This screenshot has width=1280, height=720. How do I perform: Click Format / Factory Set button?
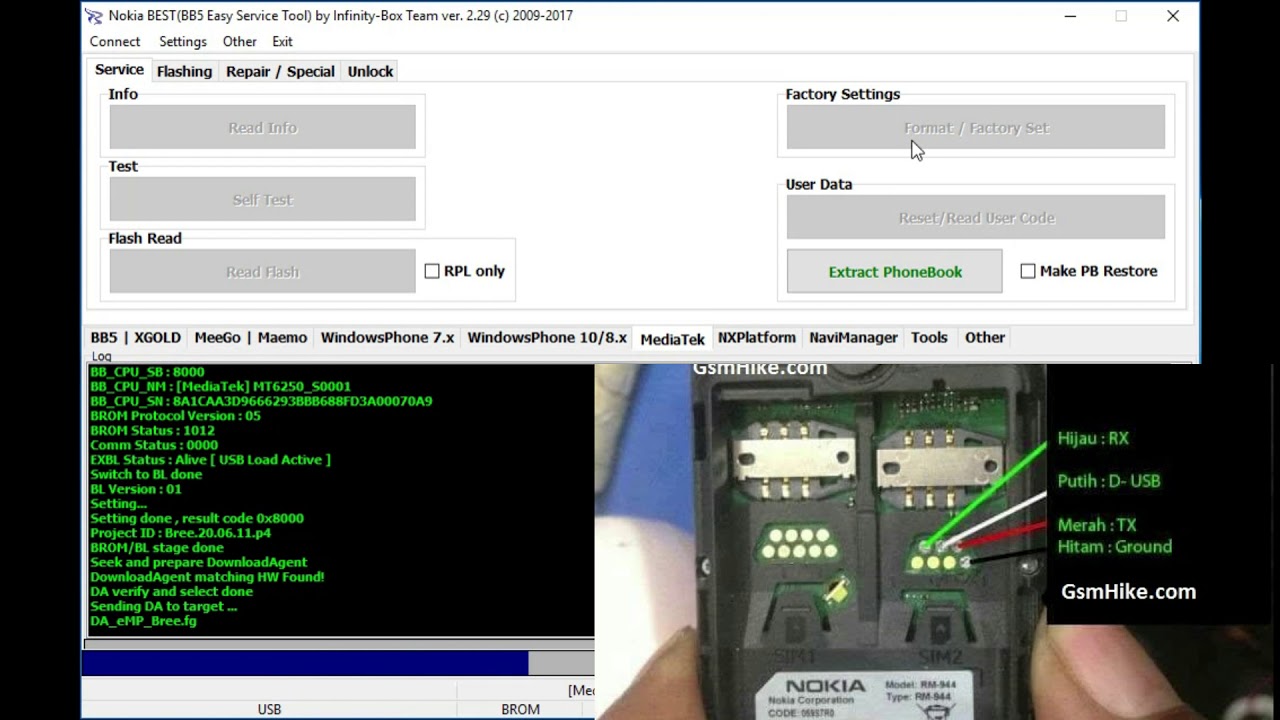coord(976,128)
